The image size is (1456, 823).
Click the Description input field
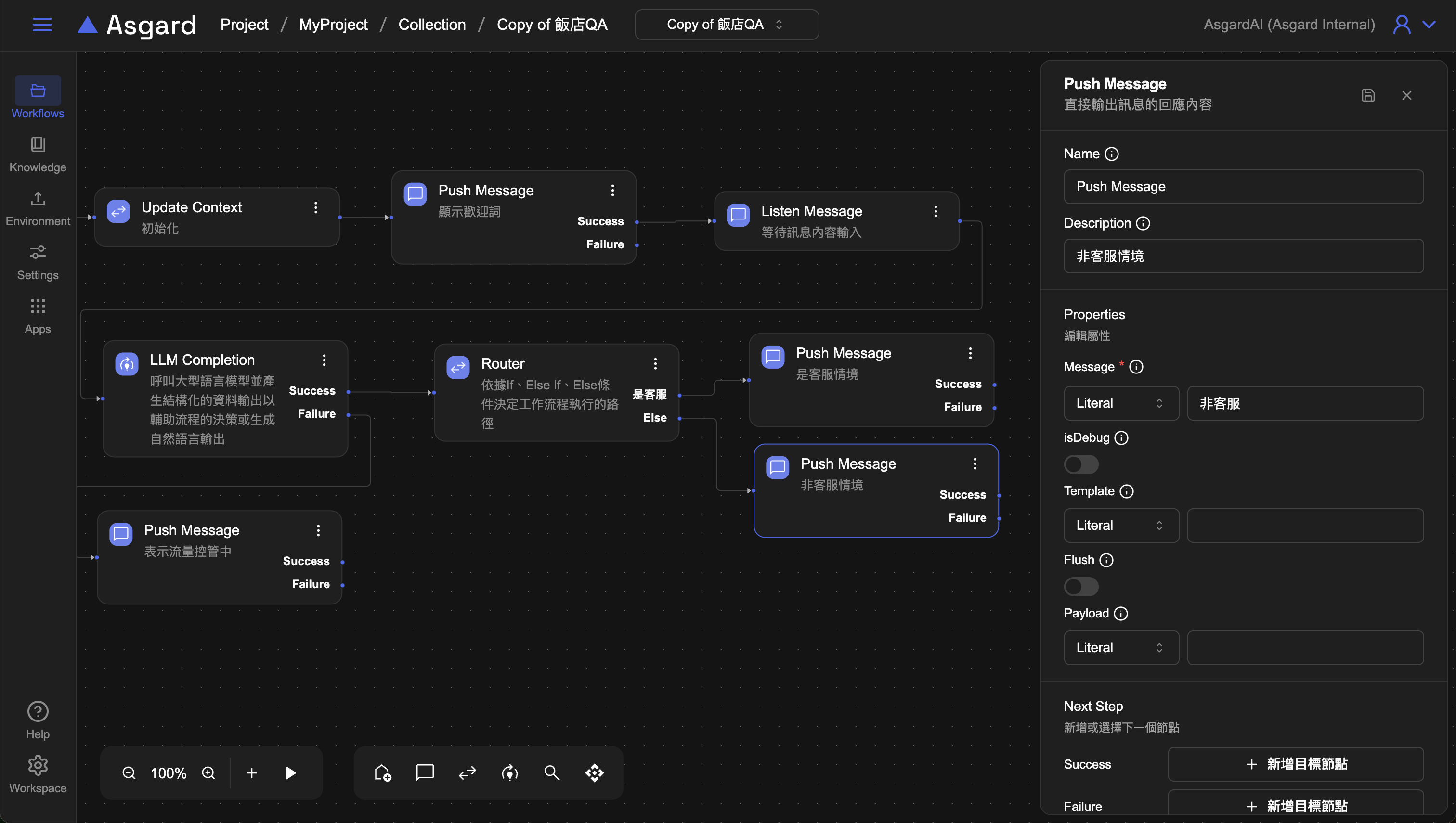[x=1243, y=256]
